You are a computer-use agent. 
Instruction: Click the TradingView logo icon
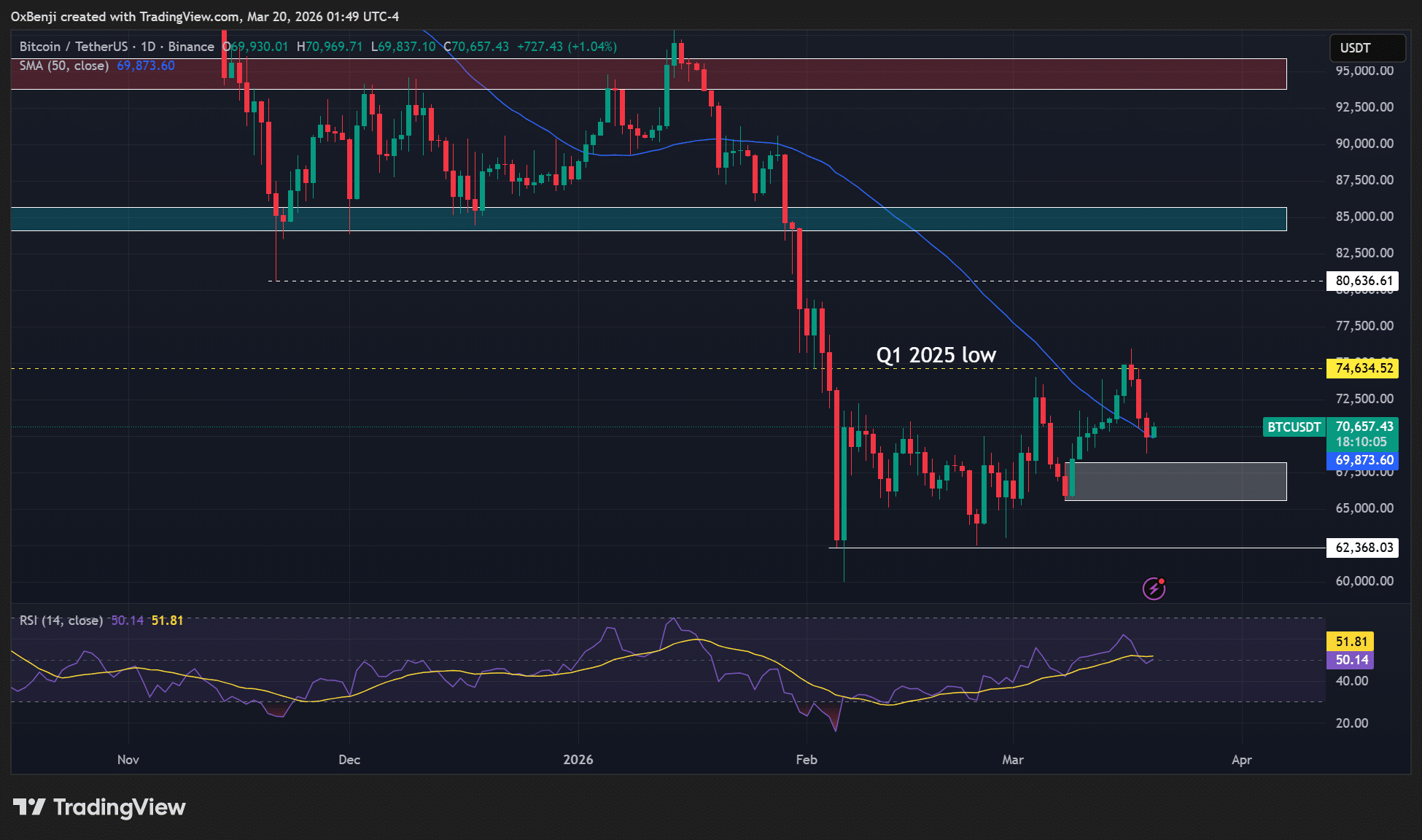[x=29, y=807]
